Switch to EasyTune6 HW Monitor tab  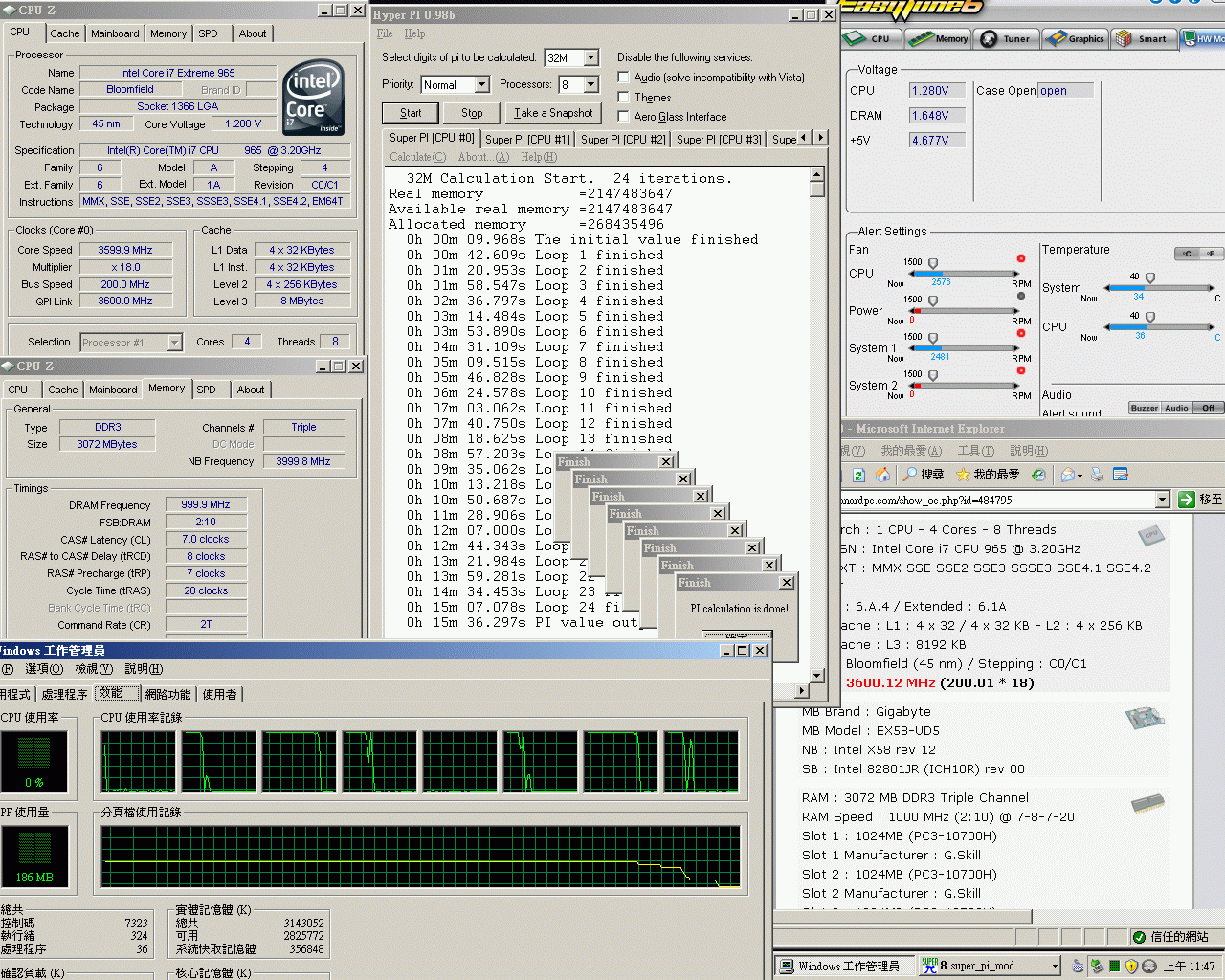[x=1203, y=39]
